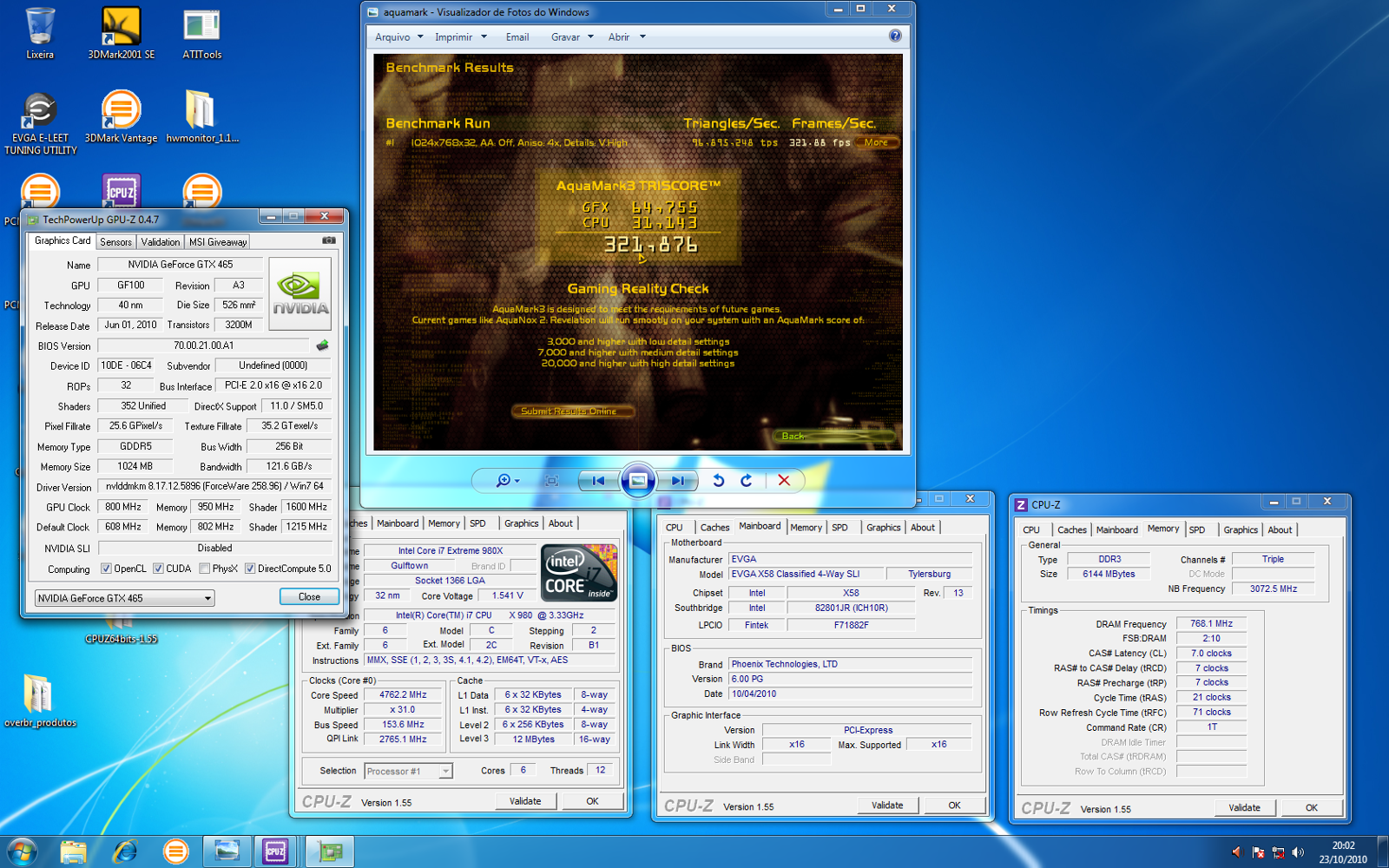Screen dimensions: 1389x868
Task: Go to previous photo in Photo Viewer
Action: pos(598,480)
